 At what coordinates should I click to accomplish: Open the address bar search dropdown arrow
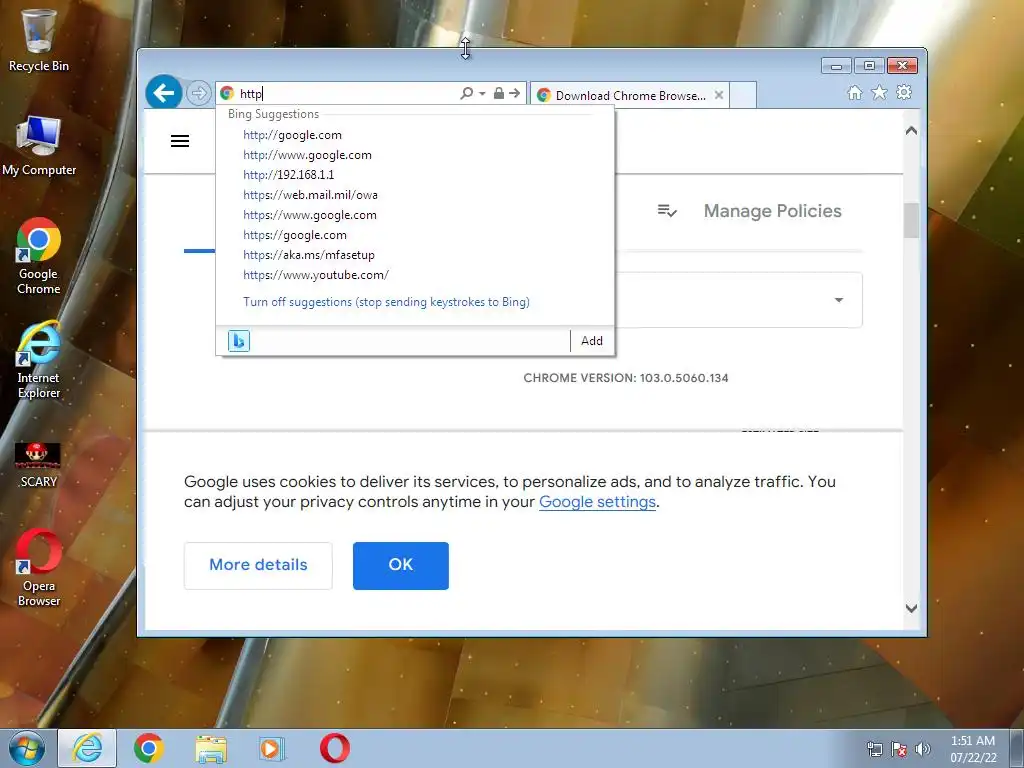click(x=482, y=93)
